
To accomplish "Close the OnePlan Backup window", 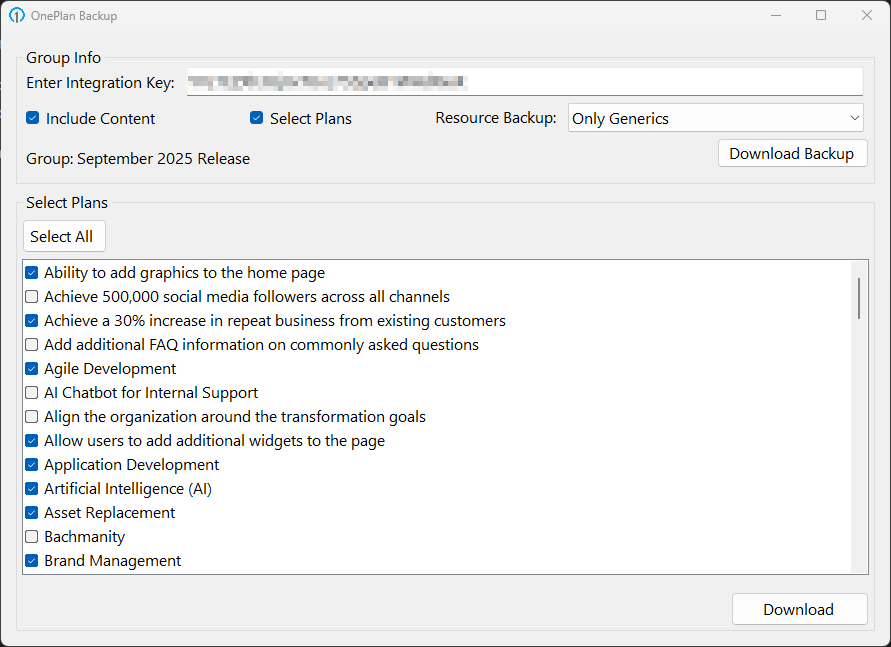I will coord(867,15).
